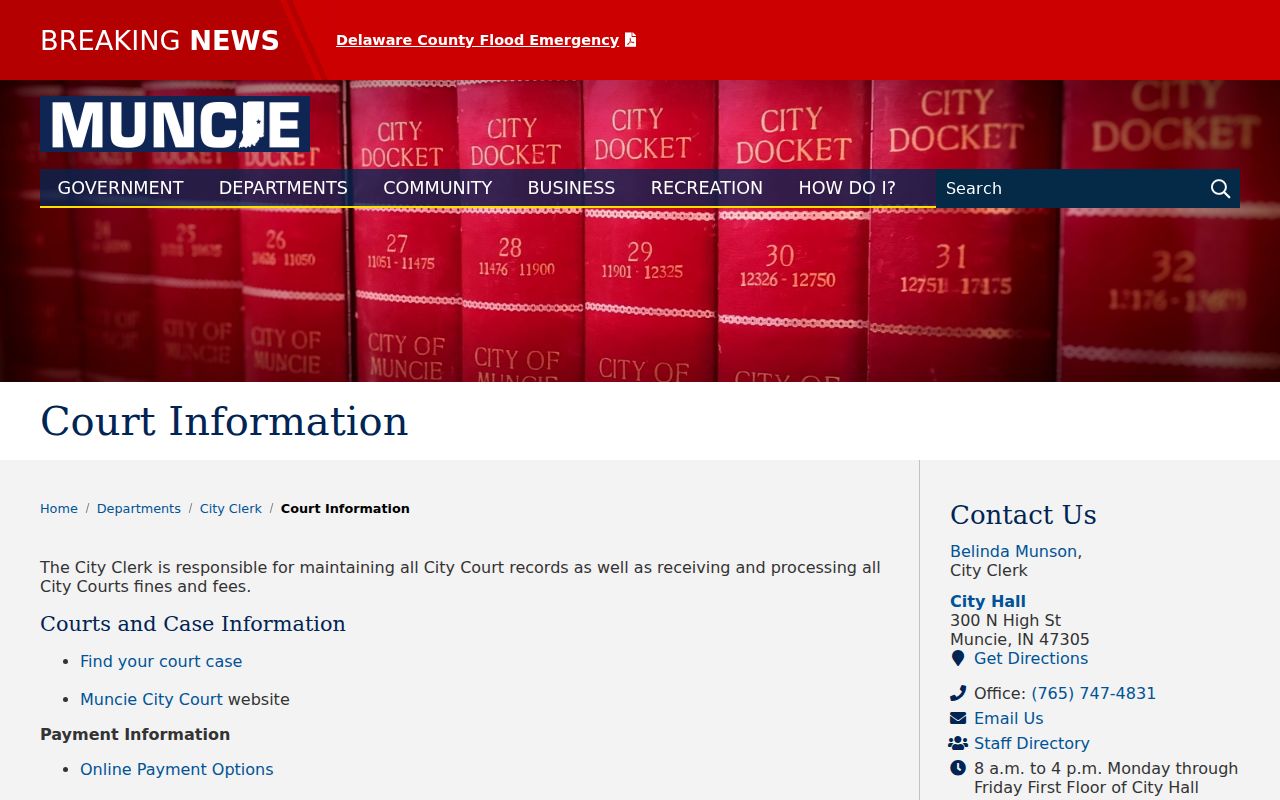Click the City Hall link
Image resolution: width=1280 pixels, height=800 pixels.
click(988, 601)
